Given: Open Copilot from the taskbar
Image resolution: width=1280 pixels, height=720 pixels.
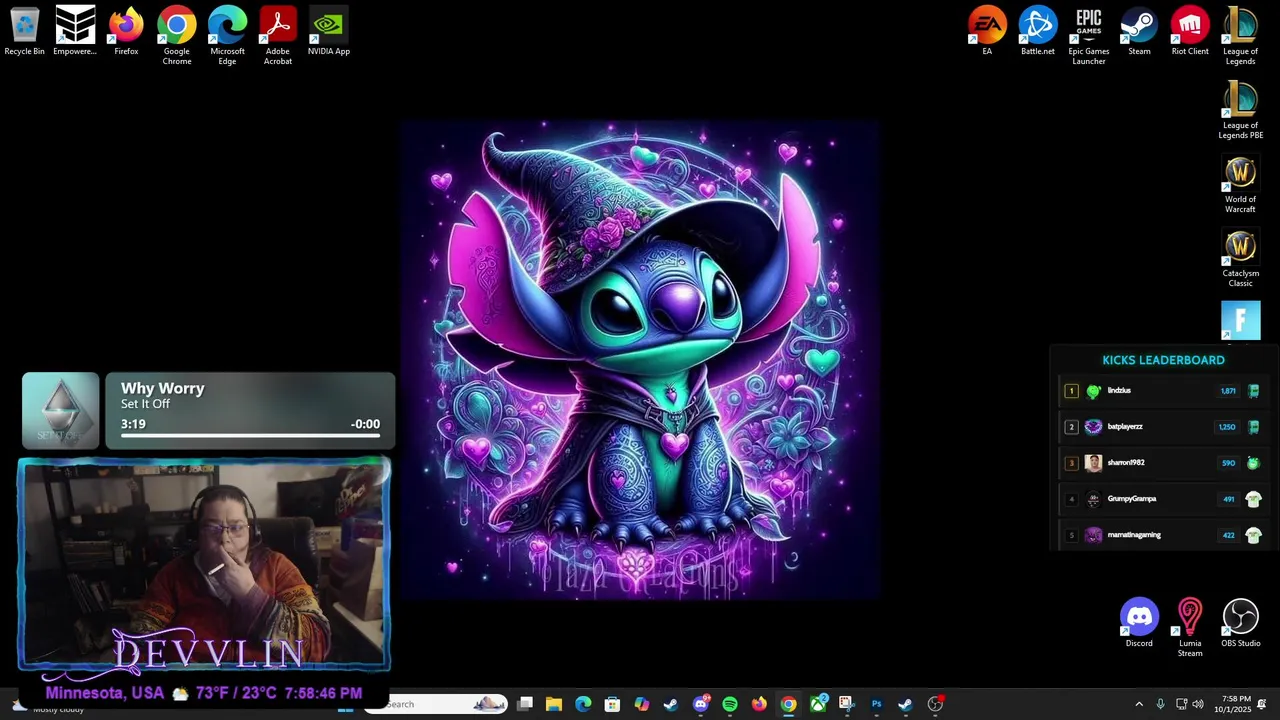Looking at the screenshot, I should coord(642,704).
